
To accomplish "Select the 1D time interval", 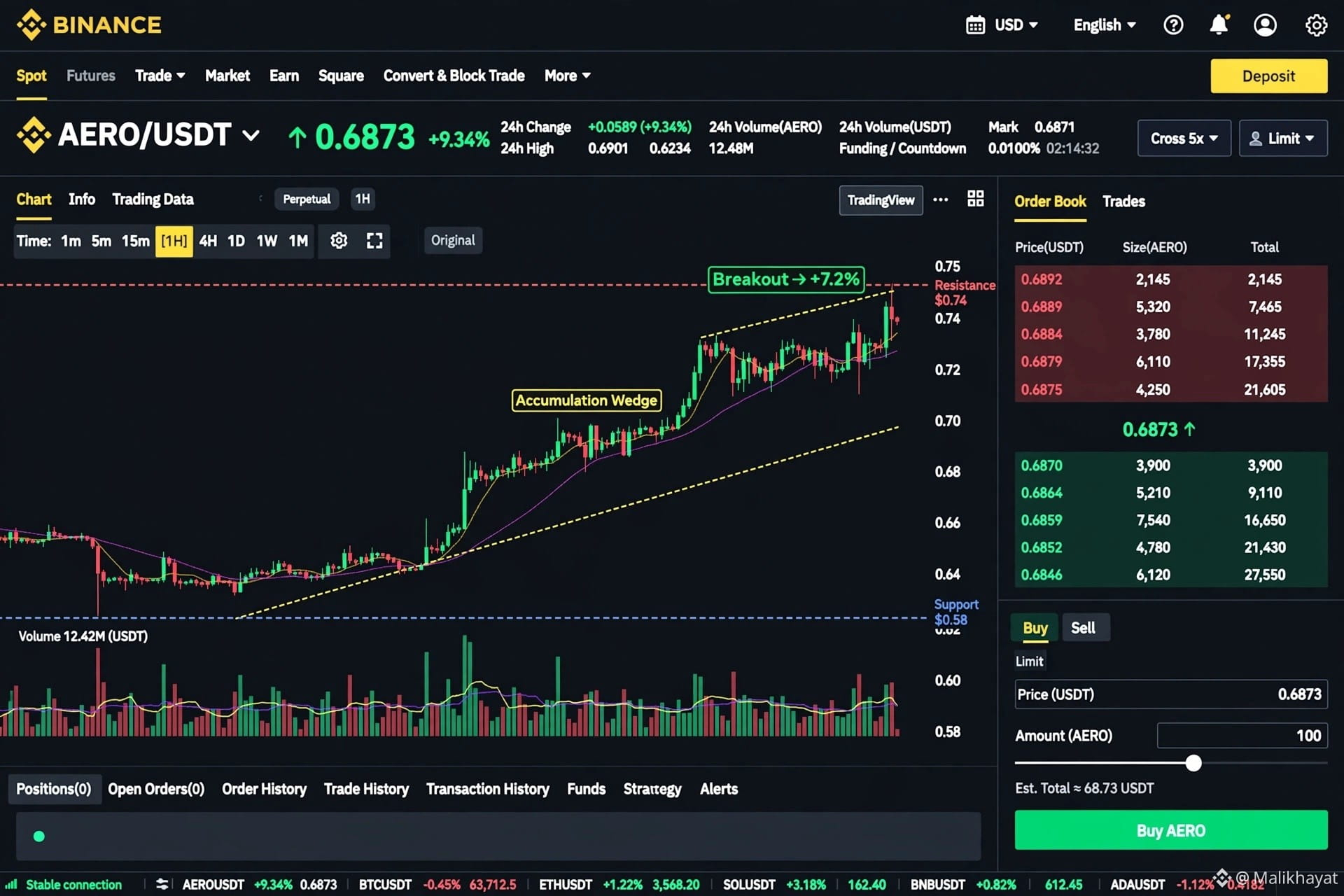I will [x=236, y=241].
